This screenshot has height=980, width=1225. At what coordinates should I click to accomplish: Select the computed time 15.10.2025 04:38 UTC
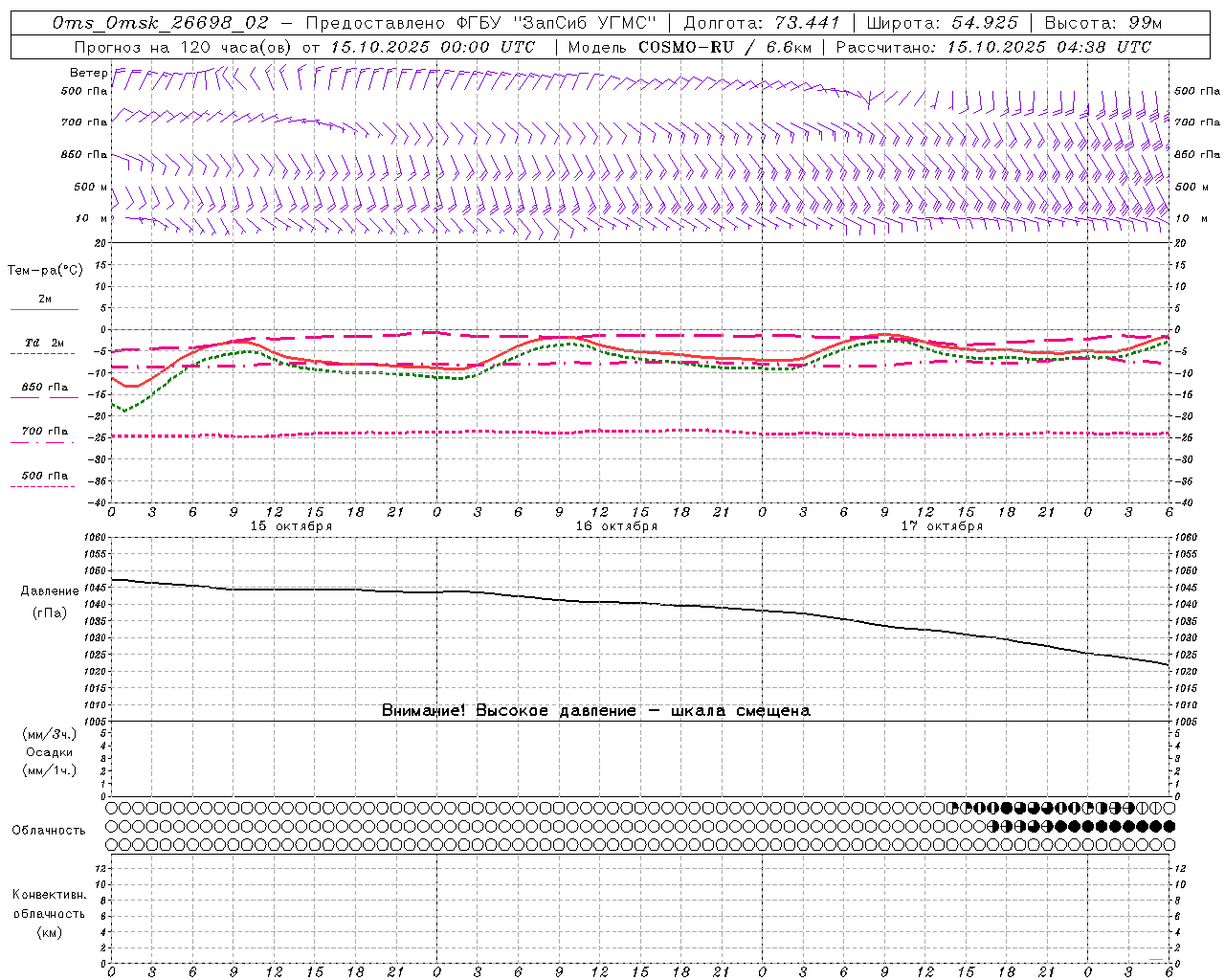pos(1049,47)
